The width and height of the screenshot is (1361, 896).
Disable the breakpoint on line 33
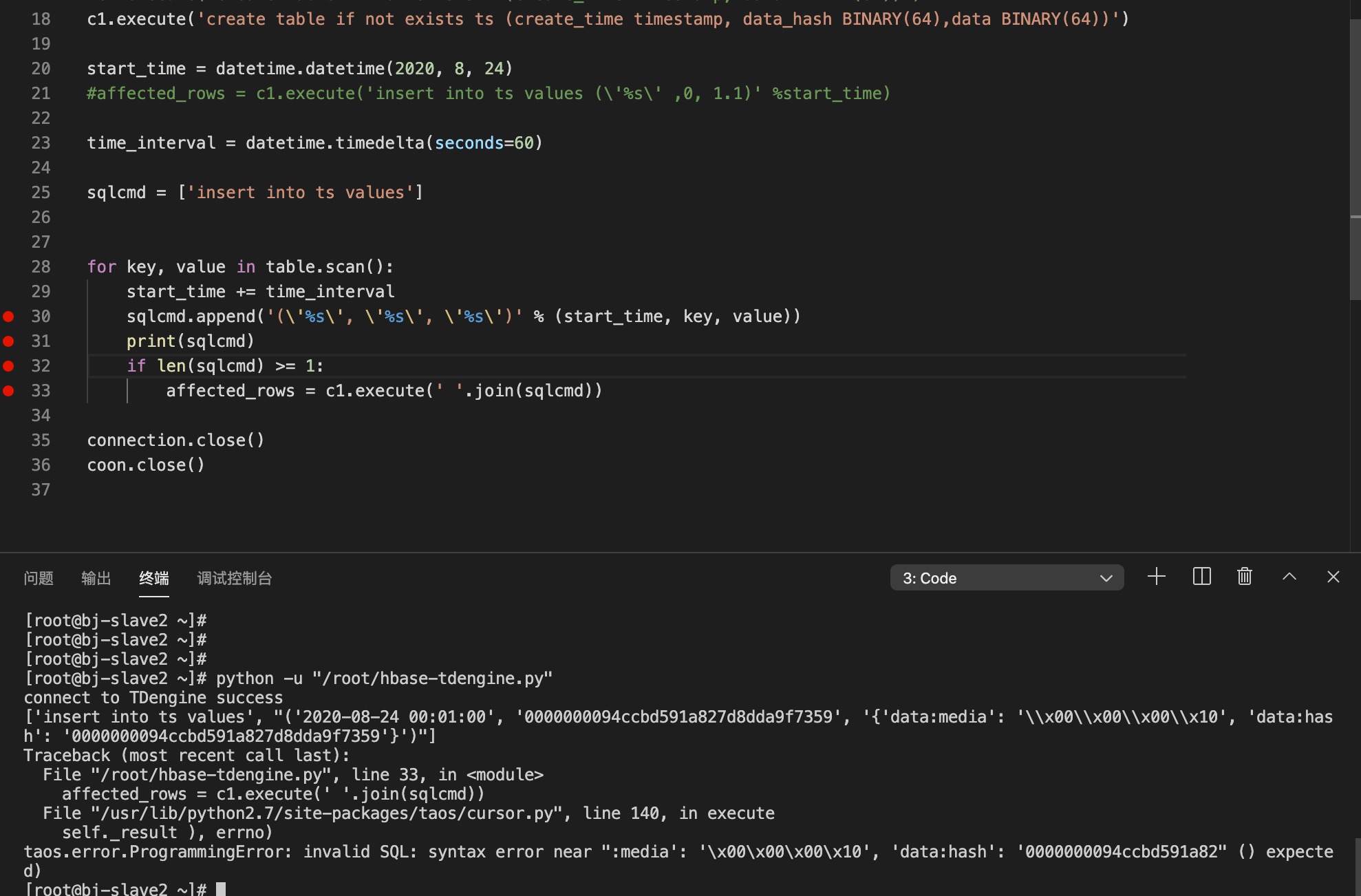click(8, 391)
